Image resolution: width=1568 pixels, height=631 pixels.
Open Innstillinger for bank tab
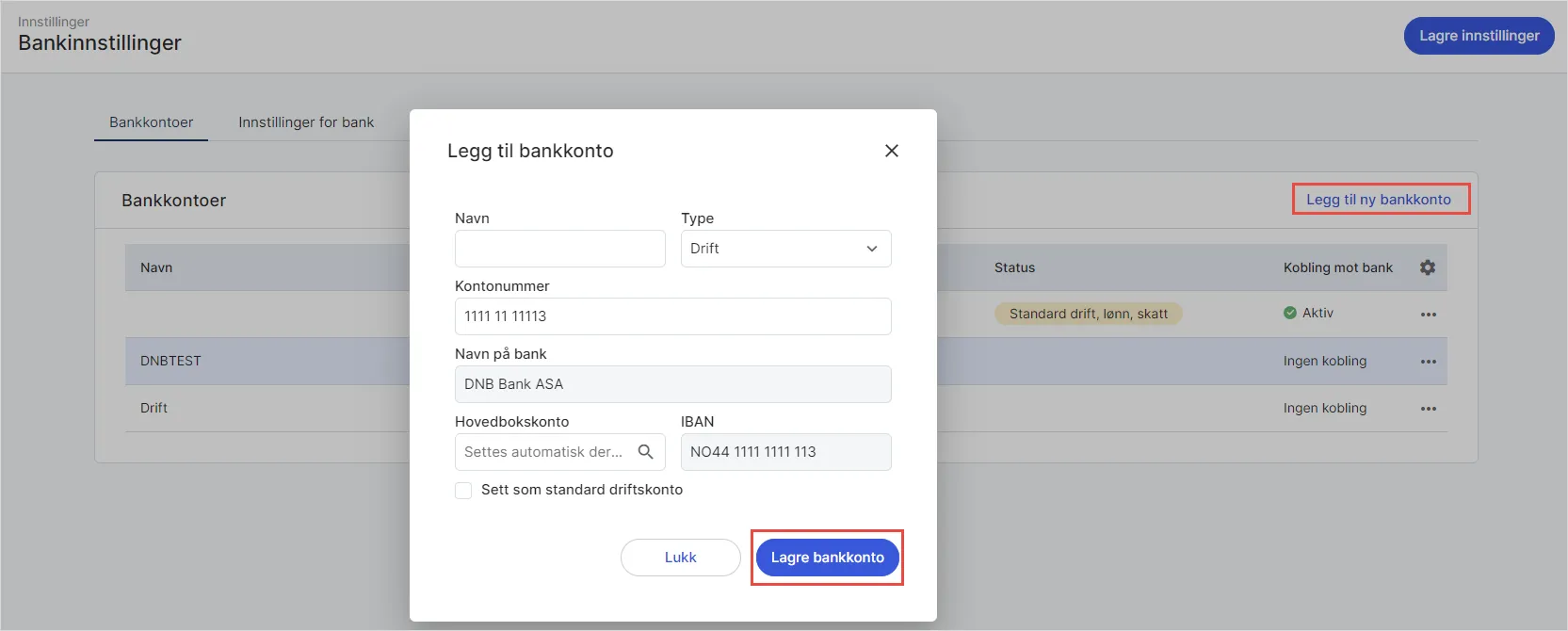tap(306, 122)
